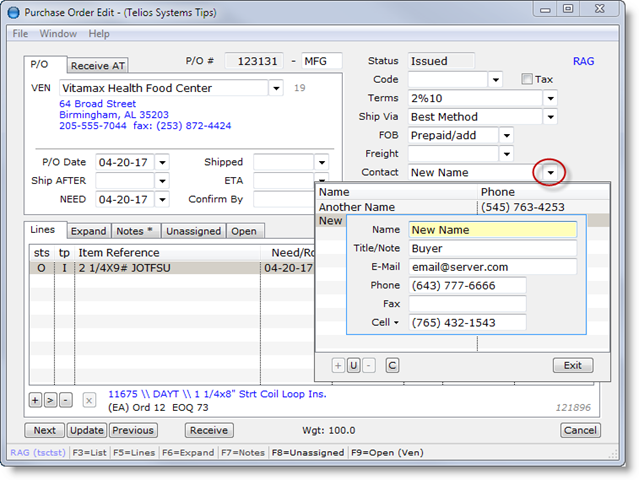Click the minus button below the Lines grid
Viewport: 639px width, 480px height.
tap(65, 400)
